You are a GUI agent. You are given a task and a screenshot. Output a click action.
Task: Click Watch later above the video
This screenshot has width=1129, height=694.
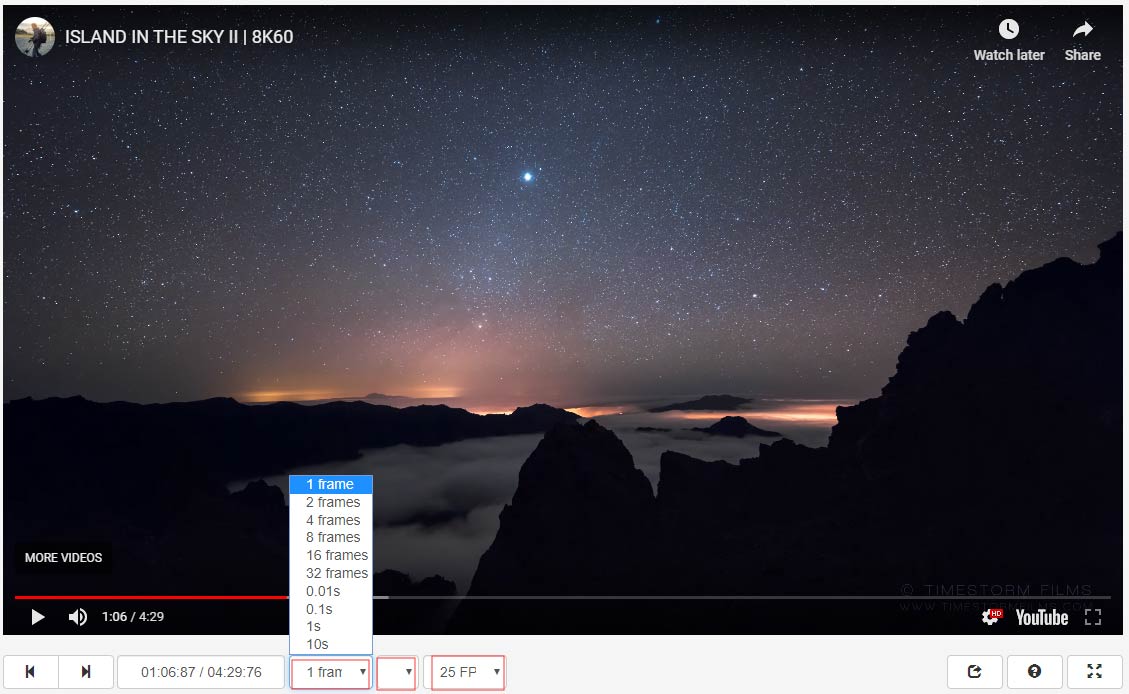1009,40
